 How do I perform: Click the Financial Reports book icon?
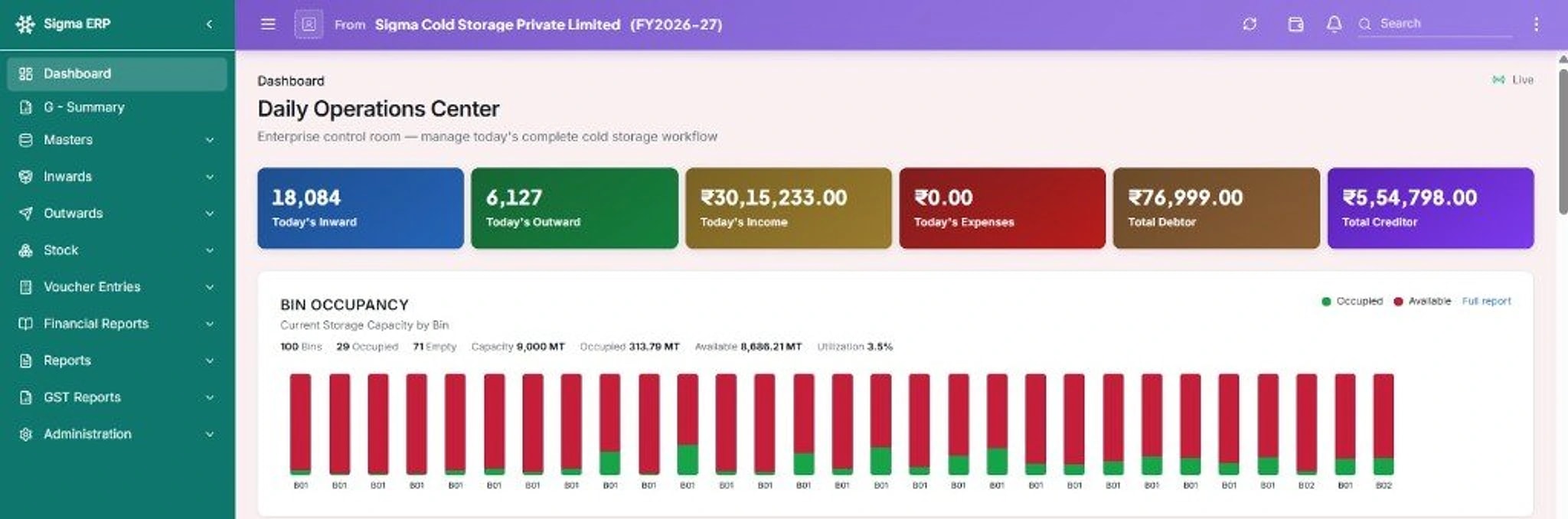(x=25, y=324)
